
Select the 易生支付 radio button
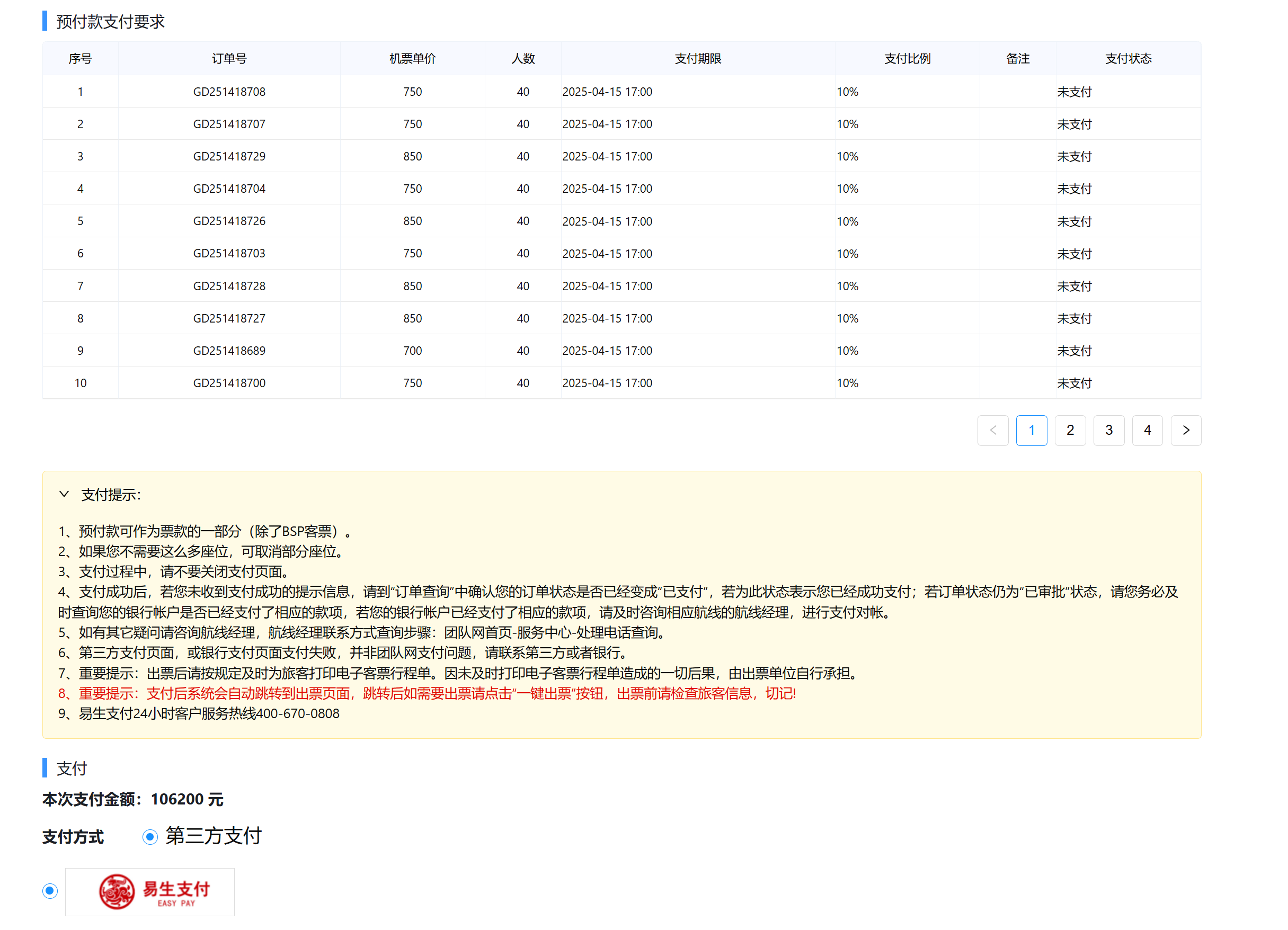50,891
